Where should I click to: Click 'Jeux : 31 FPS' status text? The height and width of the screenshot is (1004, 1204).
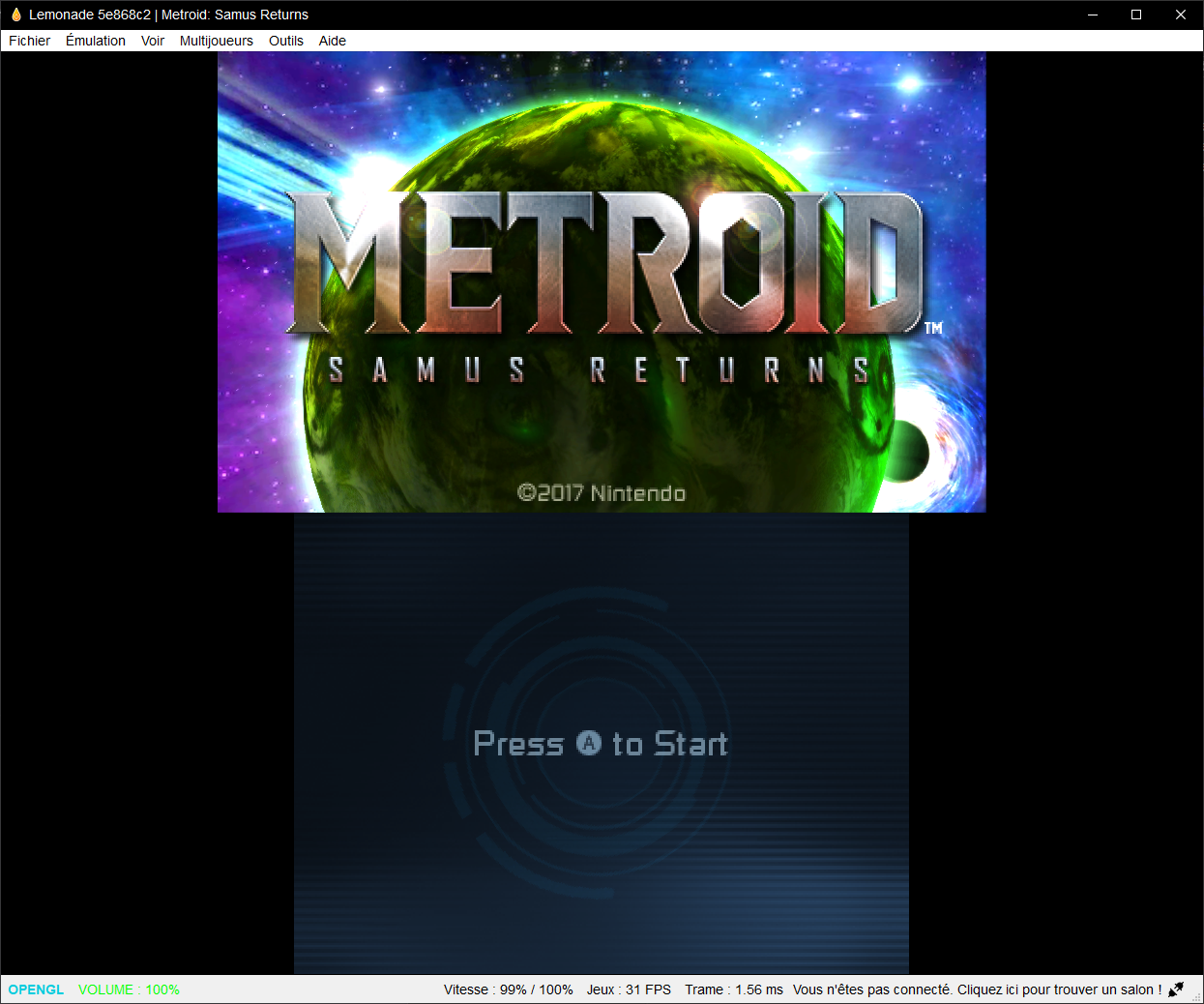(629, 989)
